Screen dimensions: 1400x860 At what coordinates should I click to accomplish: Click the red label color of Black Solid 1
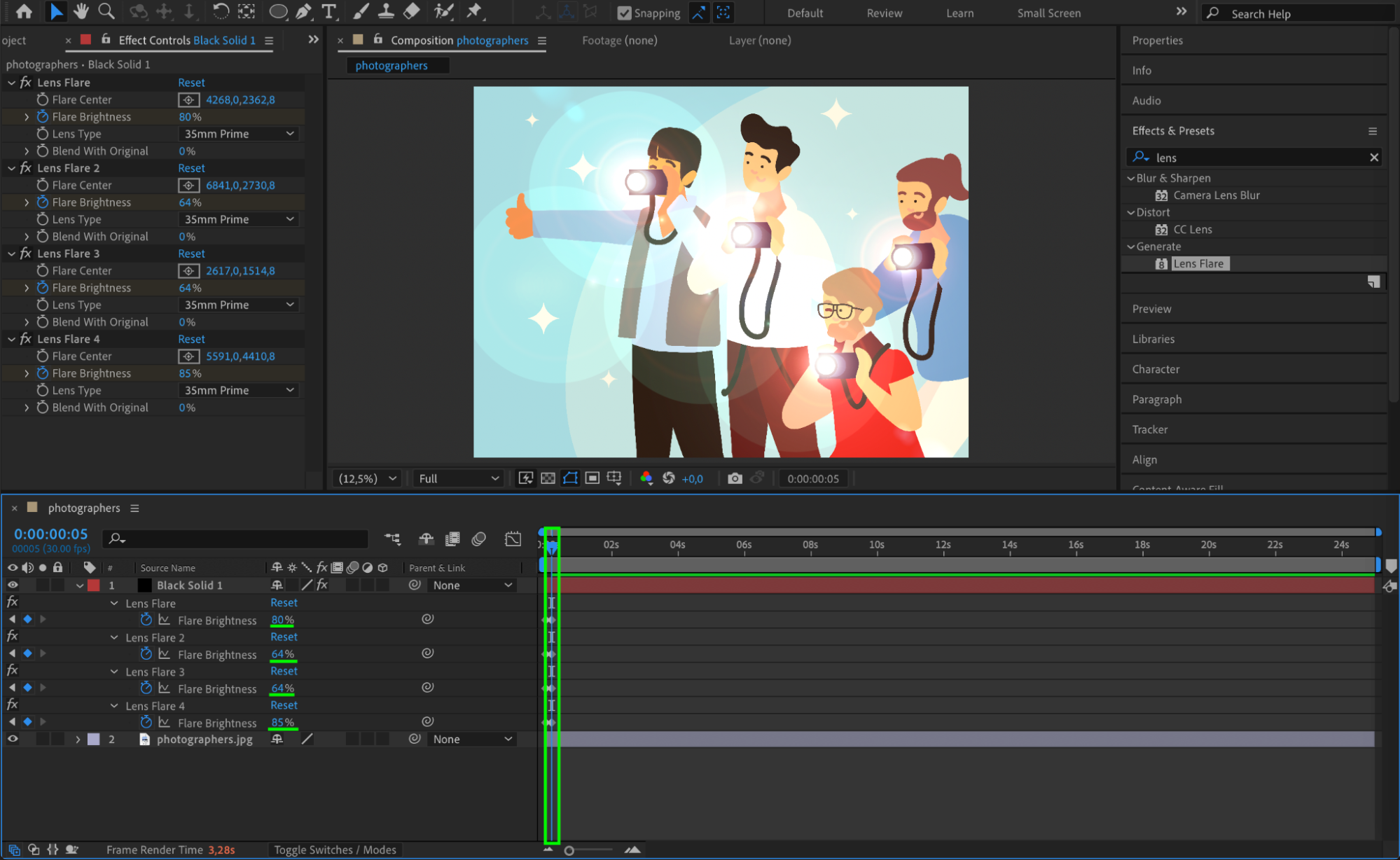(94, 585)
